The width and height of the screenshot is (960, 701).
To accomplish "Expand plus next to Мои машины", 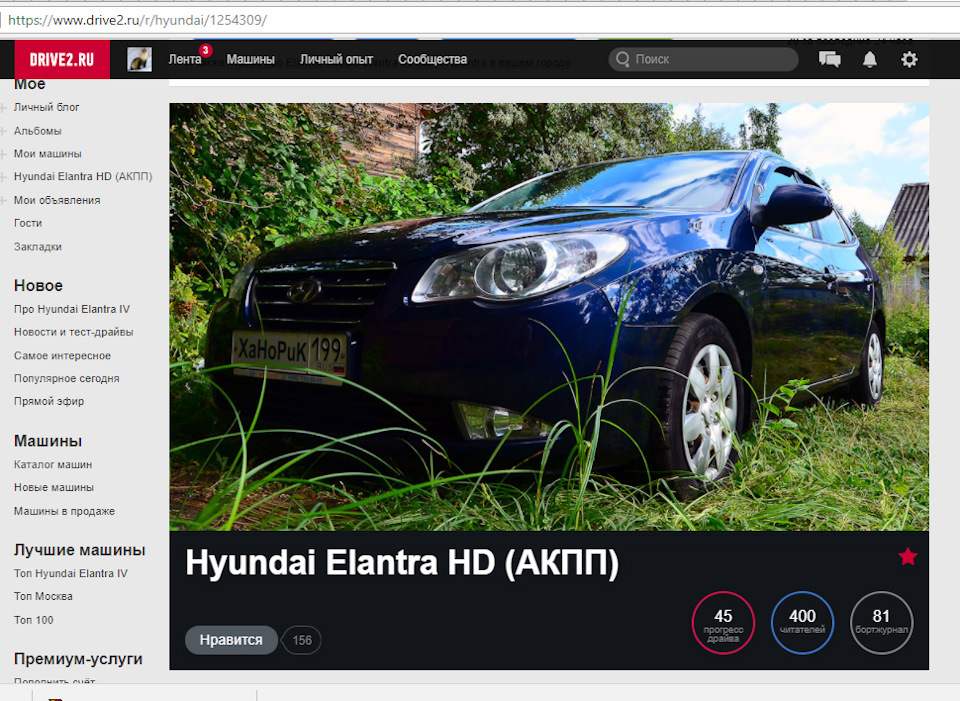I will (3, 154).
